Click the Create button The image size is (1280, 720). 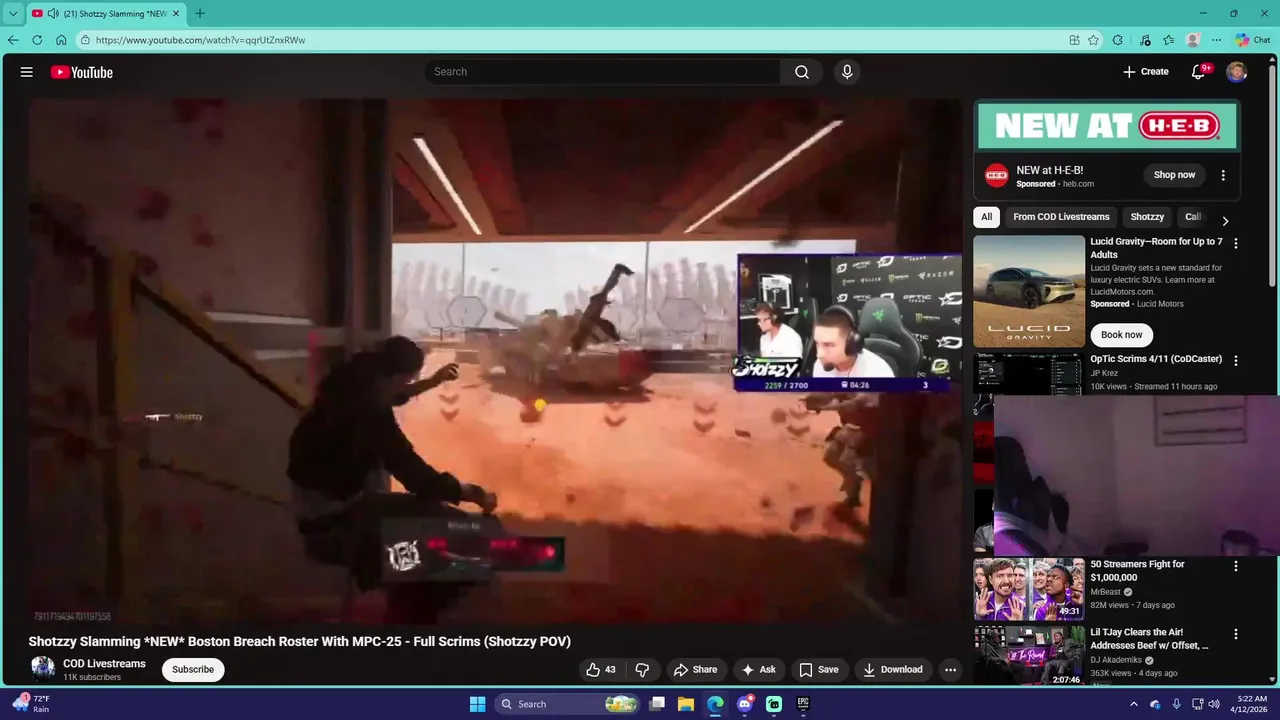point(1145,72)
